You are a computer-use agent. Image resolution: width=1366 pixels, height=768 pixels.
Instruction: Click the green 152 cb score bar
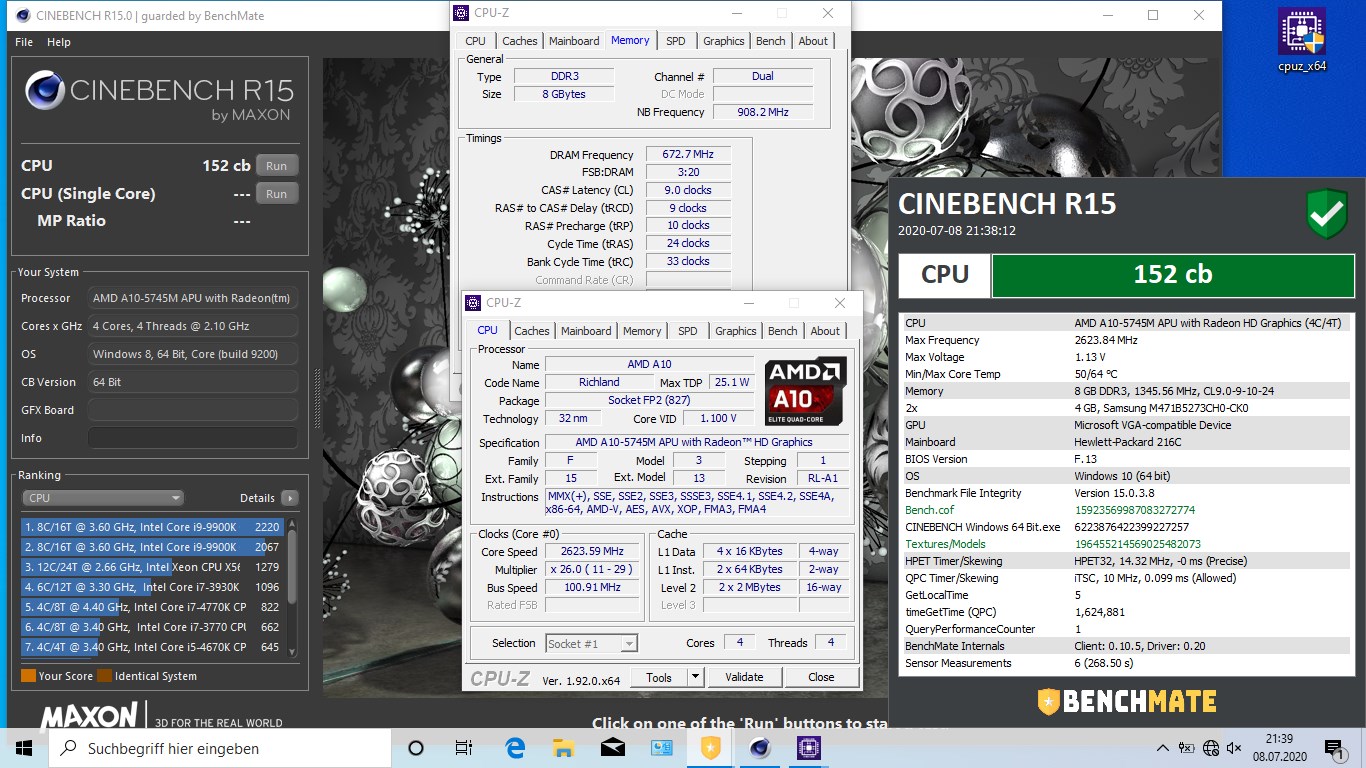click(x=1173, y=275)
